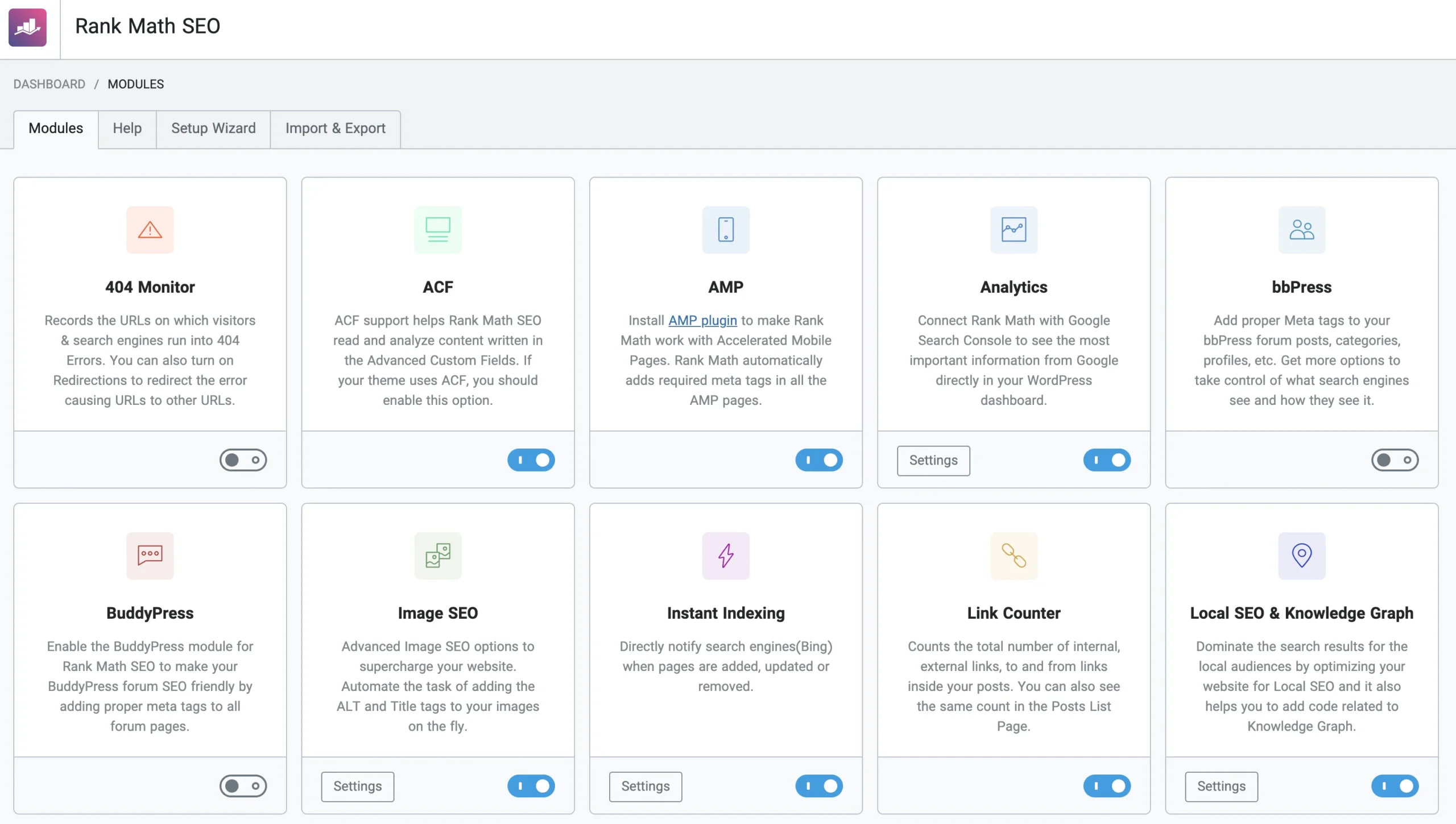Open Local SEO Settings button
This screenshot has height=824, width=1456.
(1221, 786)
